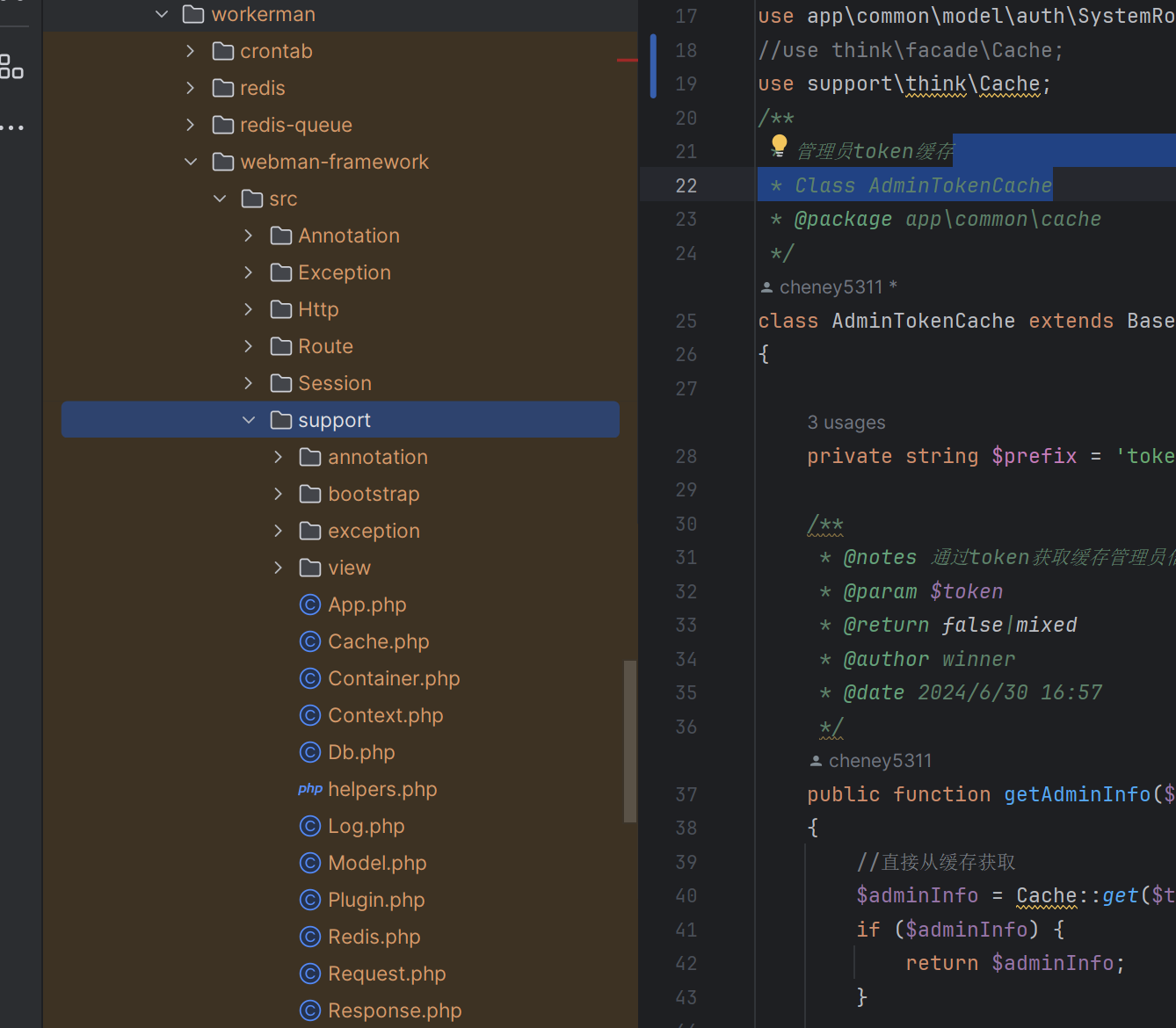
Task: Click the $adminInfo variable on line 40
Action: (x=917, y=895)
